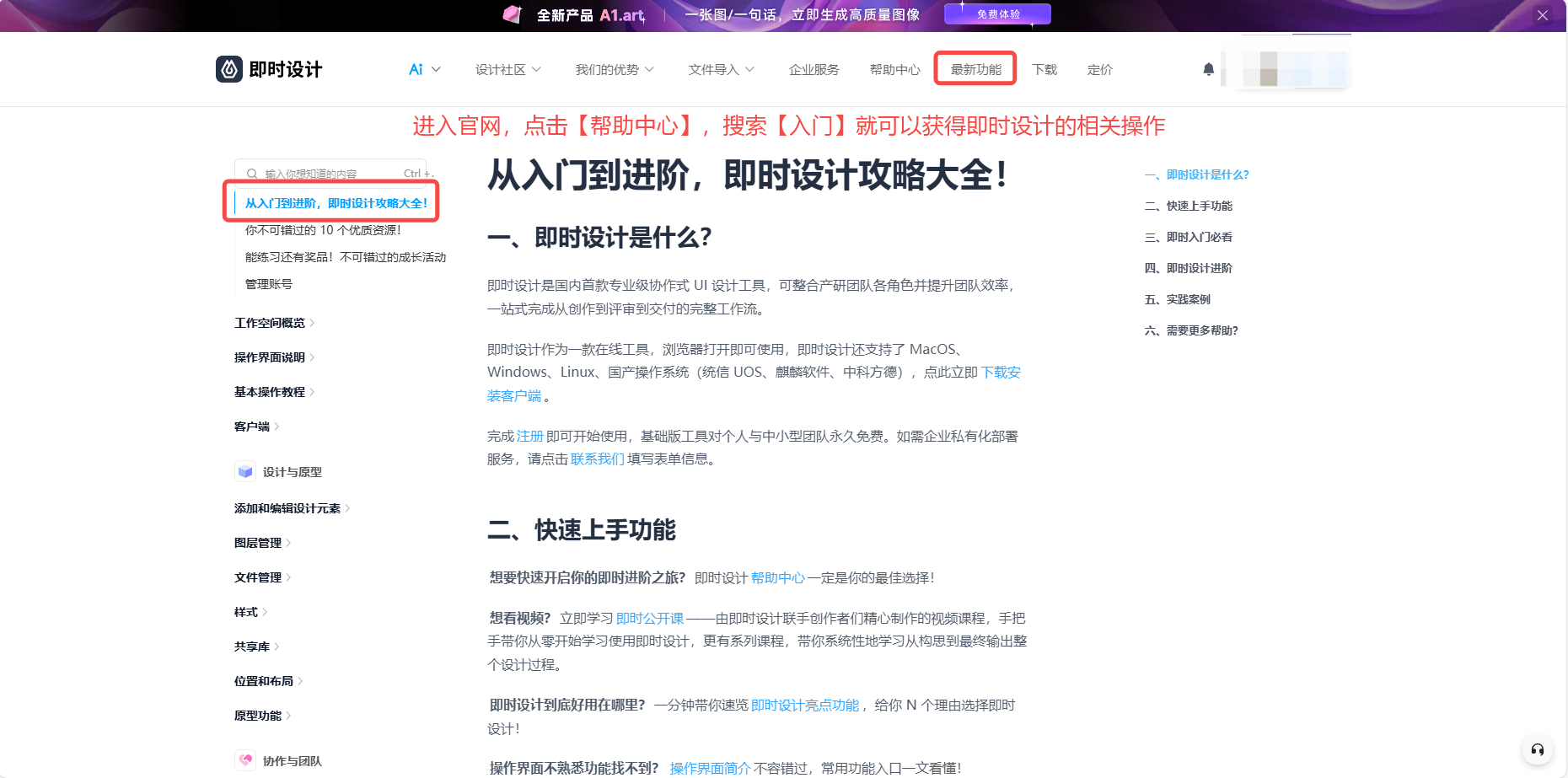The height and width of the screenshot is (778, 1568).
Task: Click the 即时设计 logo icon
Action: (x=229, y=69)
